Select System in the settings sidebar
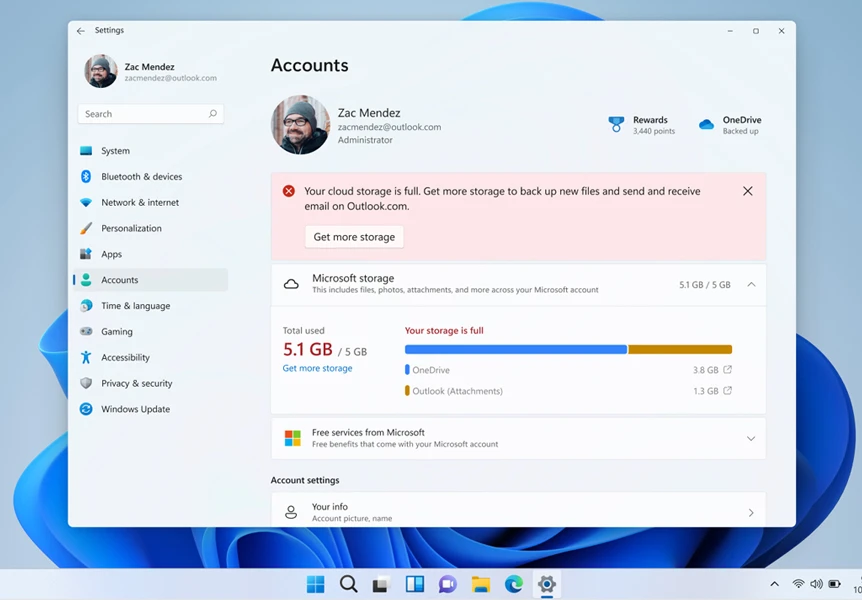The image size is (862, 600). click(151, 151)
